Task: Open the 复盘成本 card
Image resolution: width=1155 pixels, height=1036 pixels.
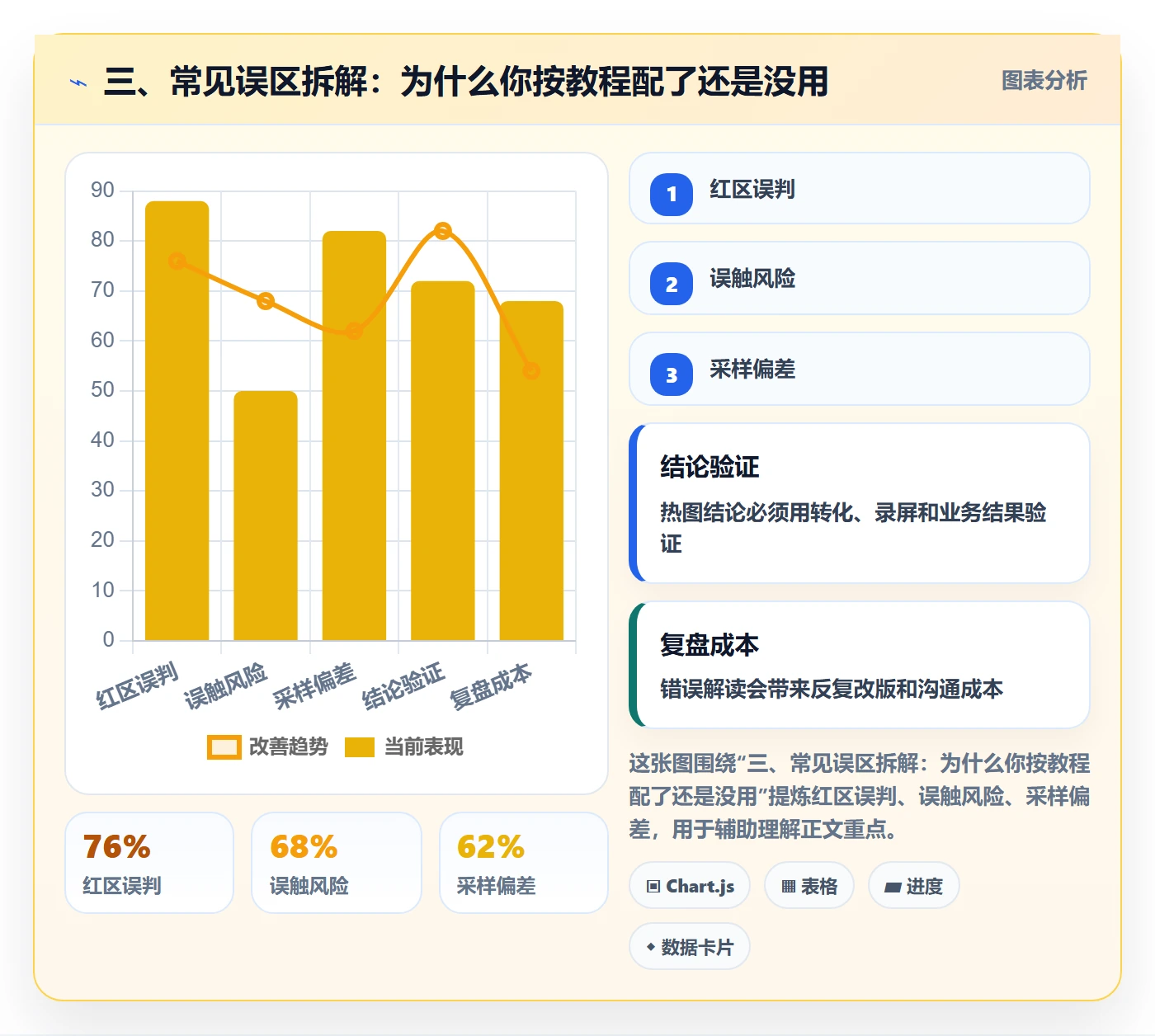Action: 859,665
